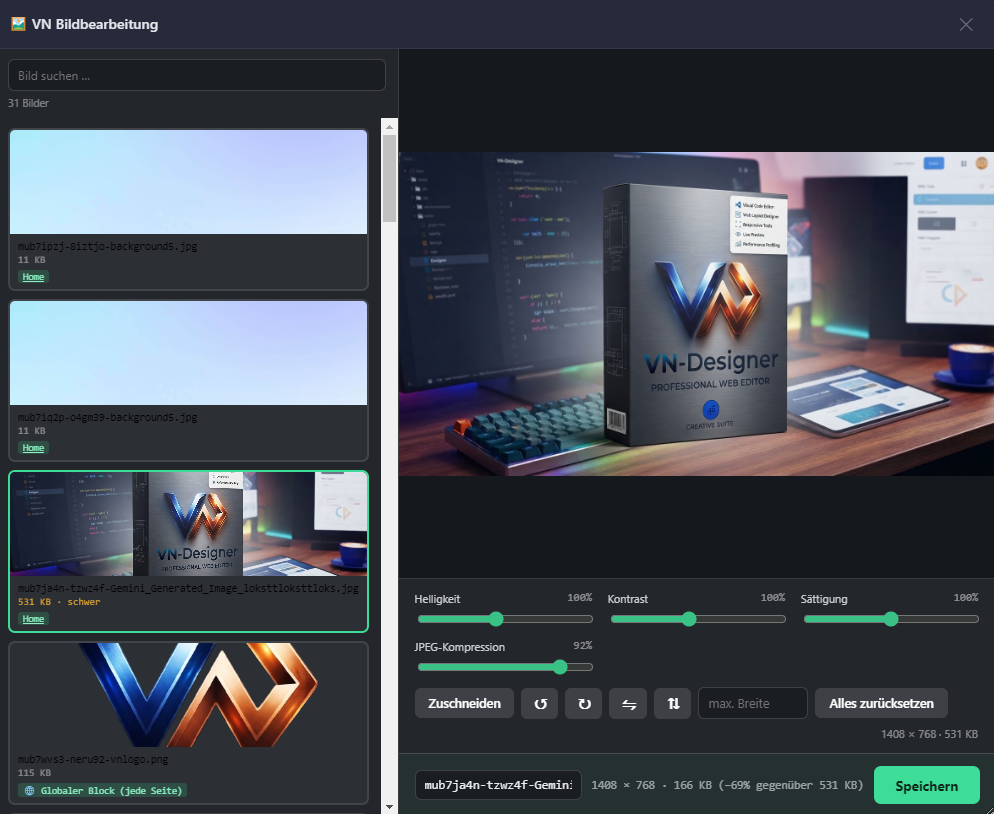Click the '1408 × 768 · 531 KB' info text

tap(929, 734)
